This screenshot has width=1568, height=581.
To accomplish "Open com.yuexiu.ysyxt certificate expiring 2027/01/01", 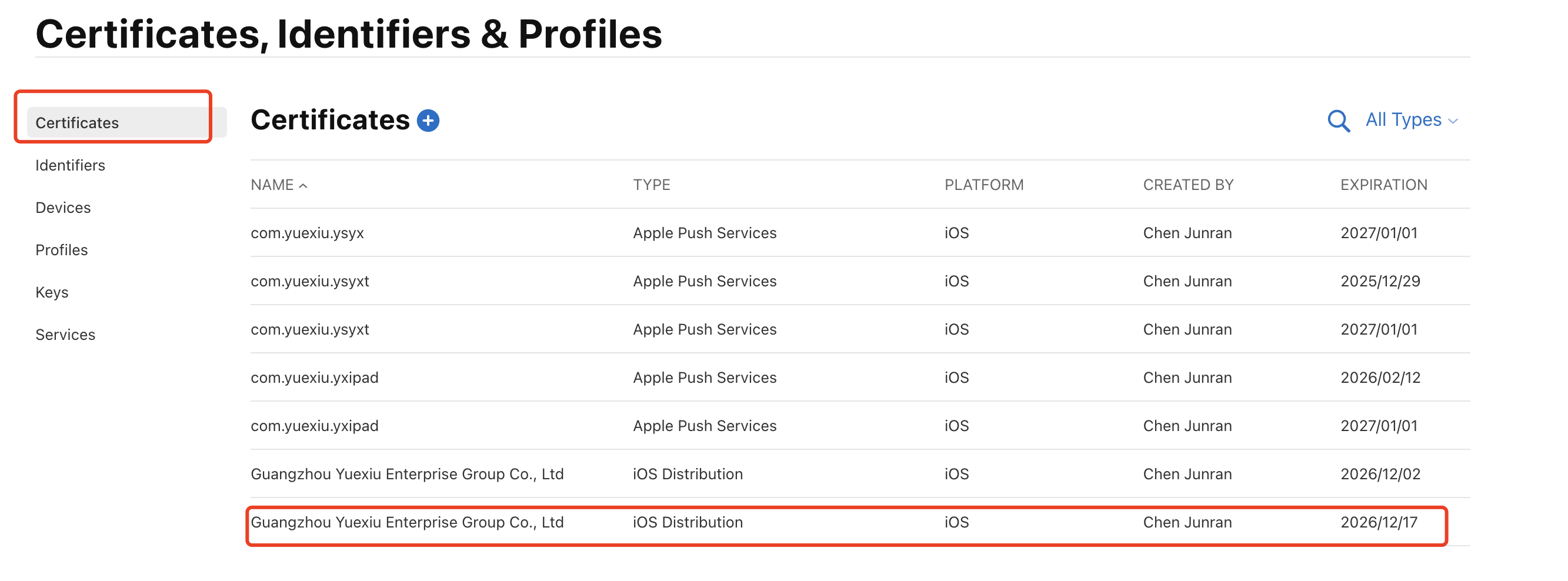I will [x=310, y=329].
